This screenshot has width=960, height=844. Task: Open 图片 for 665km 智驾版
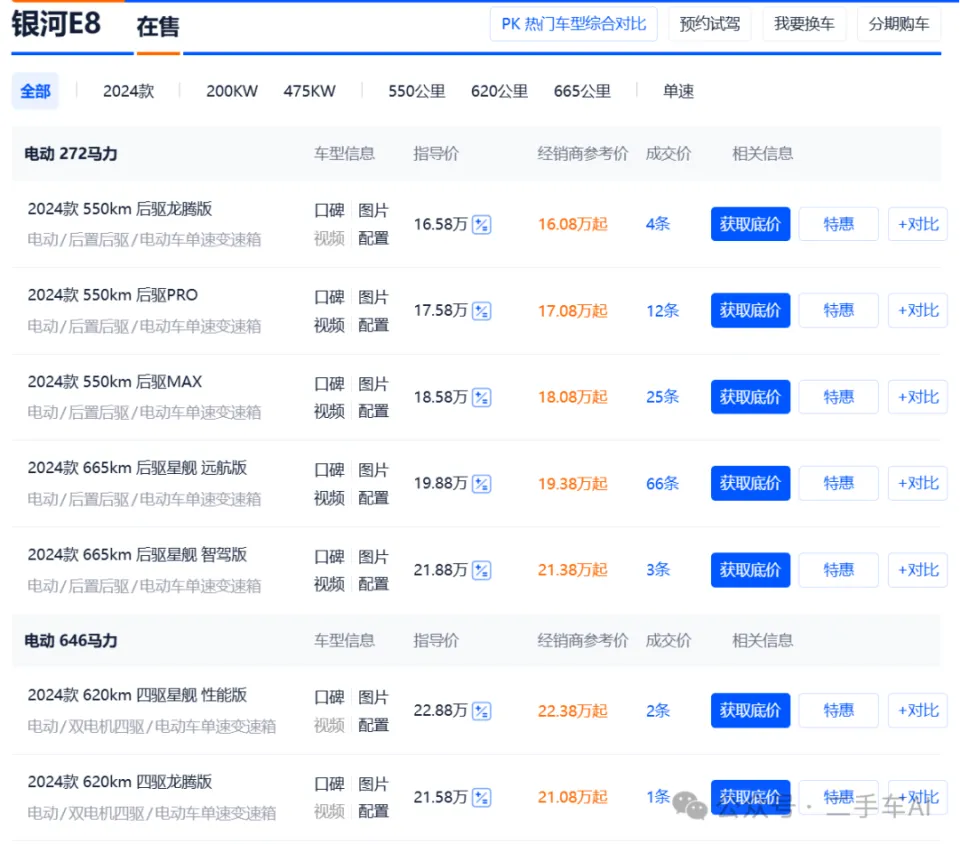(x=373, y=557)
